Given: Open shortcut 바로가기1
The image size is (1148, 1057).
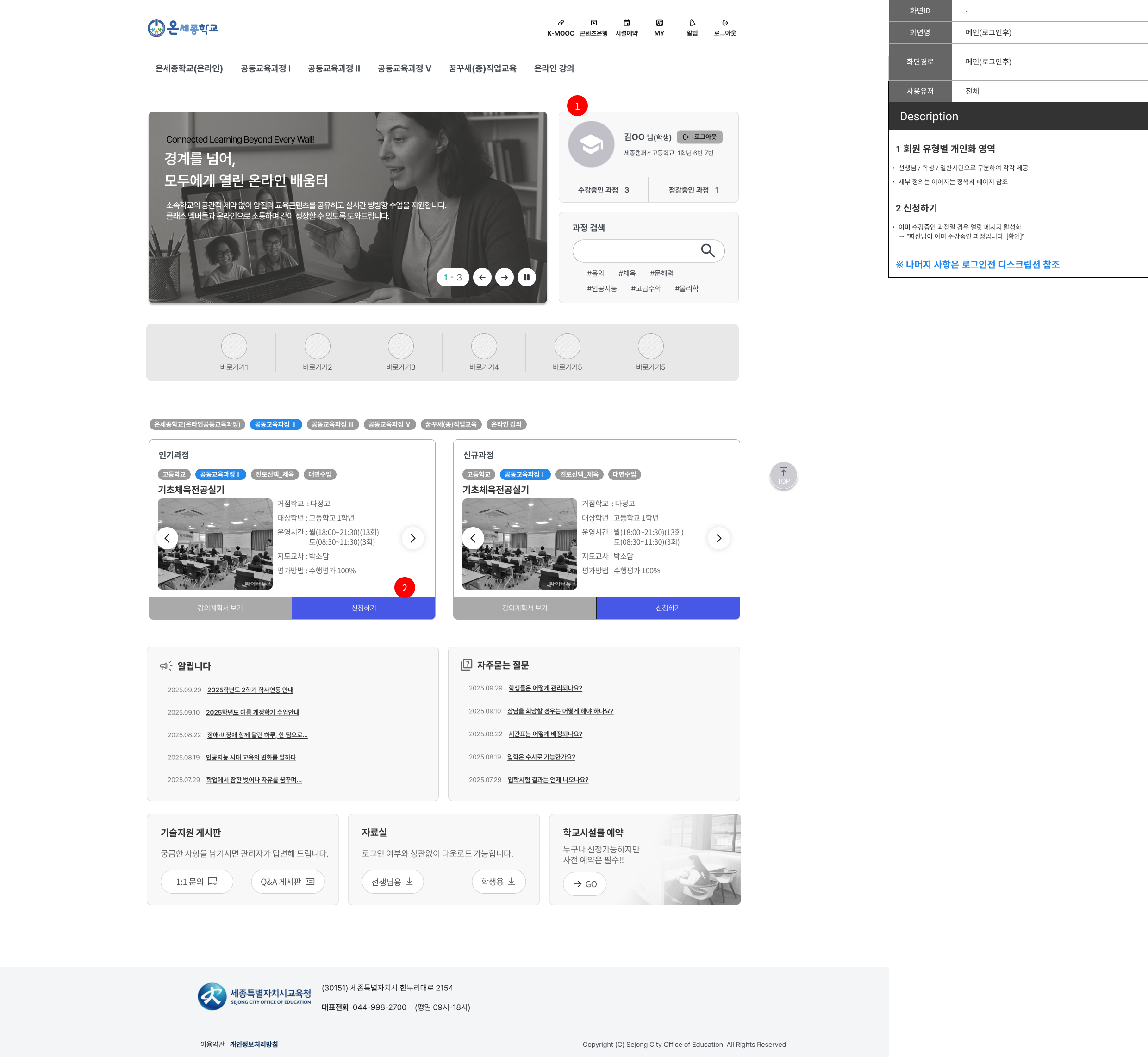Looking at the screenshot, I should [x=234, y=352].
